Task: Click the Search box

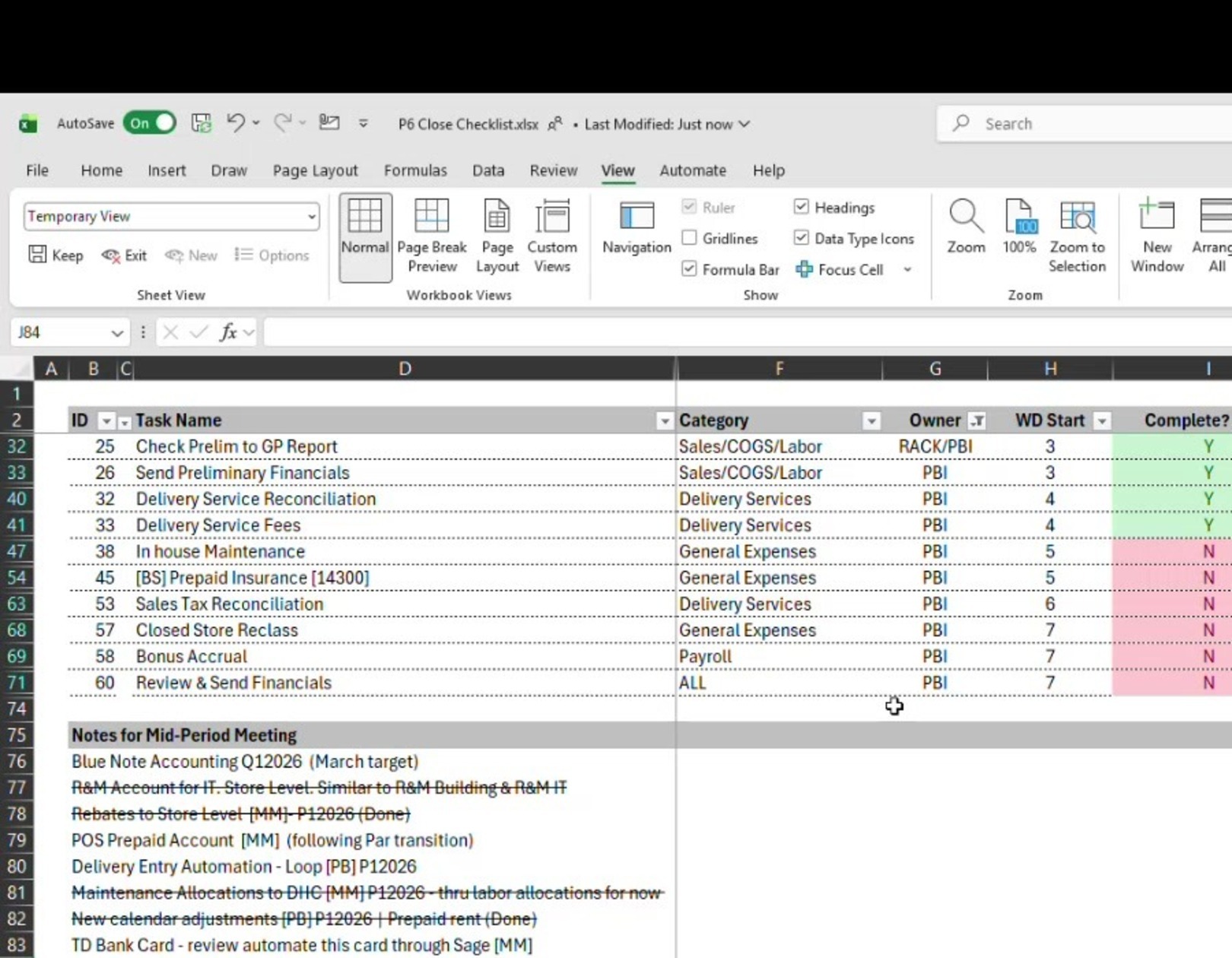Action: coord(1084,123)
